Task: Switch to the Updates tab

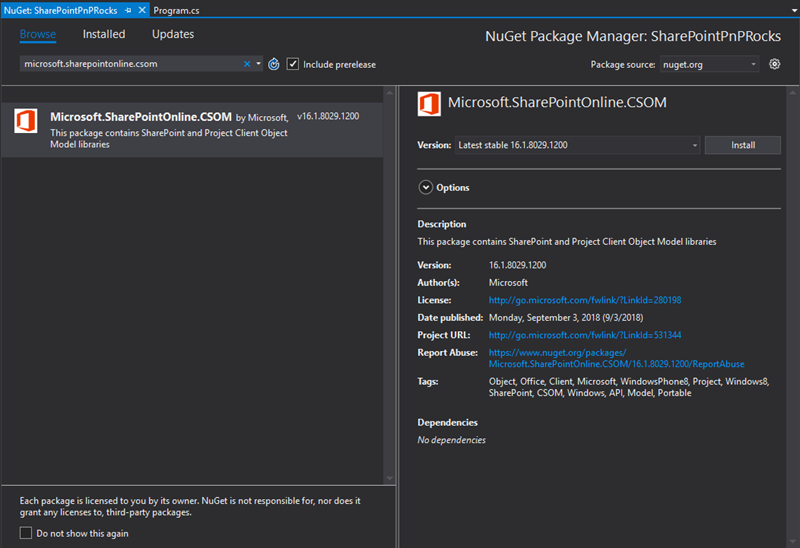Action: tap(173, 34)
